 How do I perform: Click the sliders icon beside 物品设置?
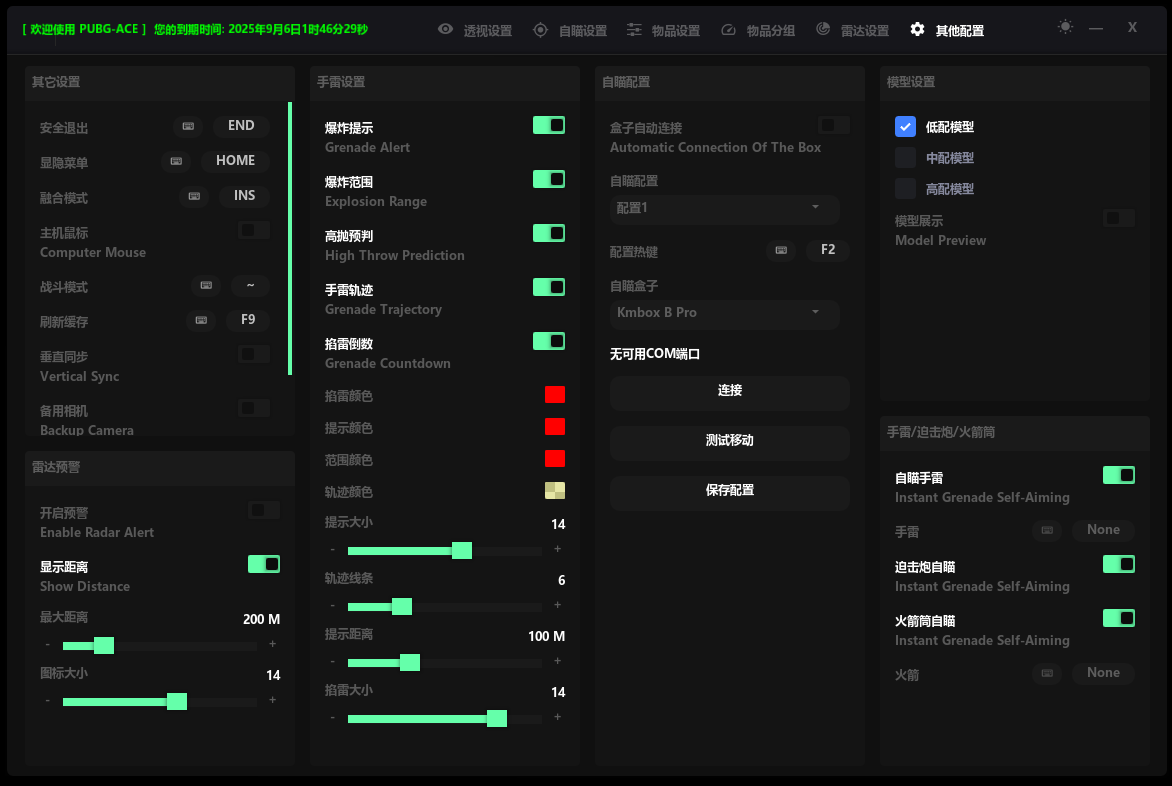634,30
